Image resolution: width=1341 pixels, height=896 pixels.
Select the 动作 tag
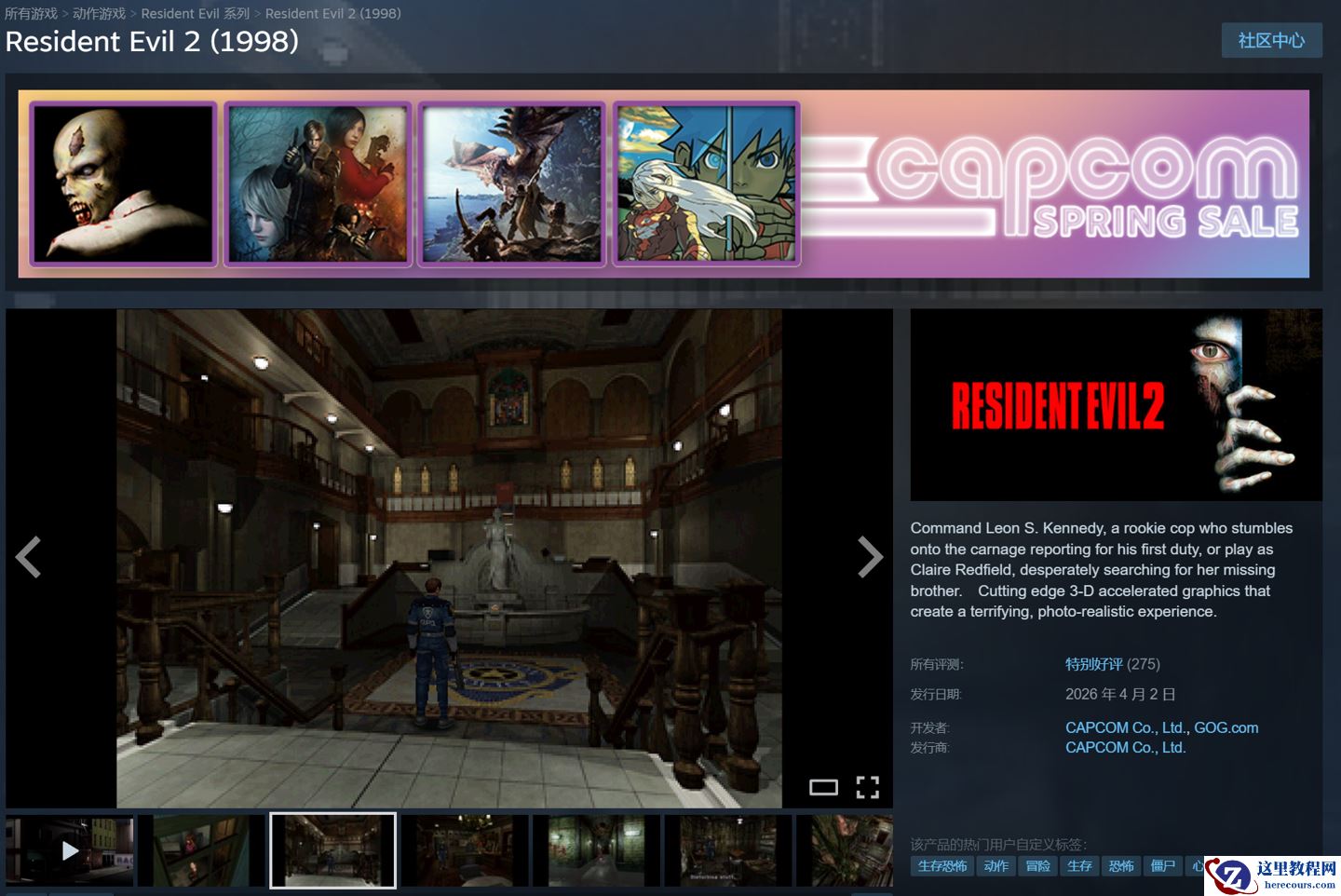click(996, 866)
